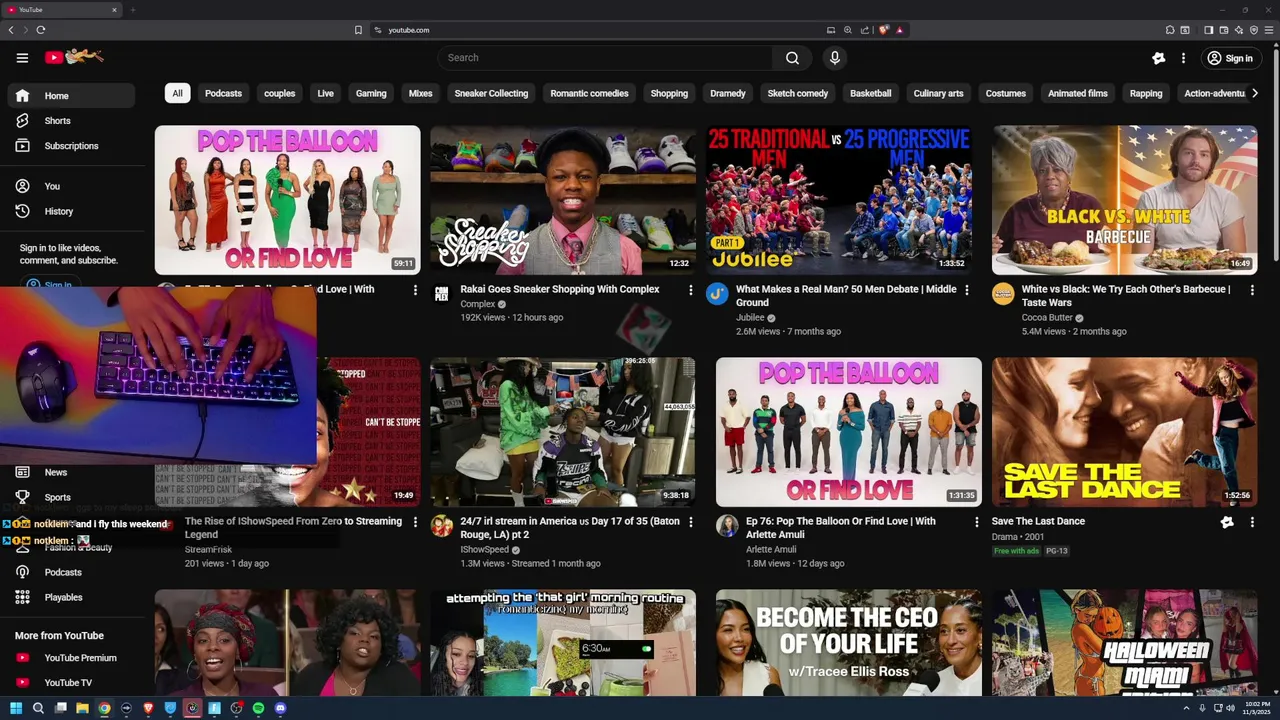Open action menu for 24/7 irl stream video
The image size is (1280, 720).
tap(690, 522)
